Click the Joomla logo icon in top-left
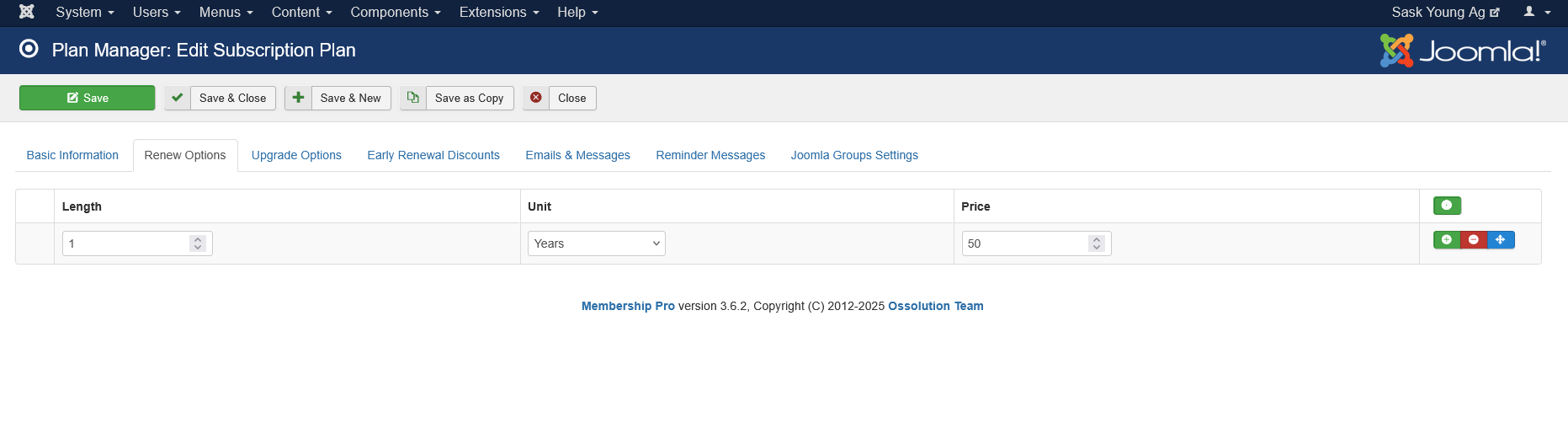Image resolution: width=1568 pixels, height=428 pixels. (x=27, y=12)
